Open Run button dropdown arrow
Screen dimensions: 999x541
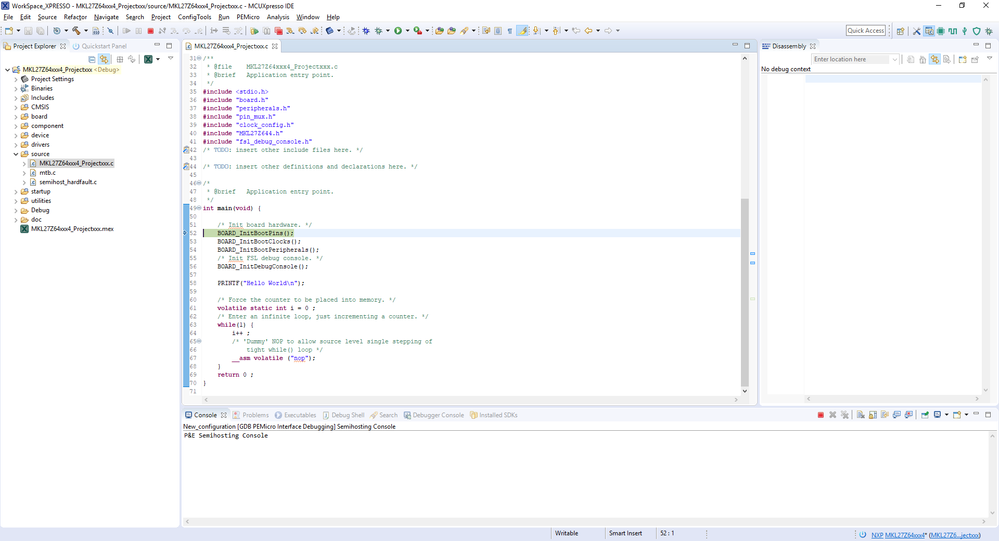[407, 31]
